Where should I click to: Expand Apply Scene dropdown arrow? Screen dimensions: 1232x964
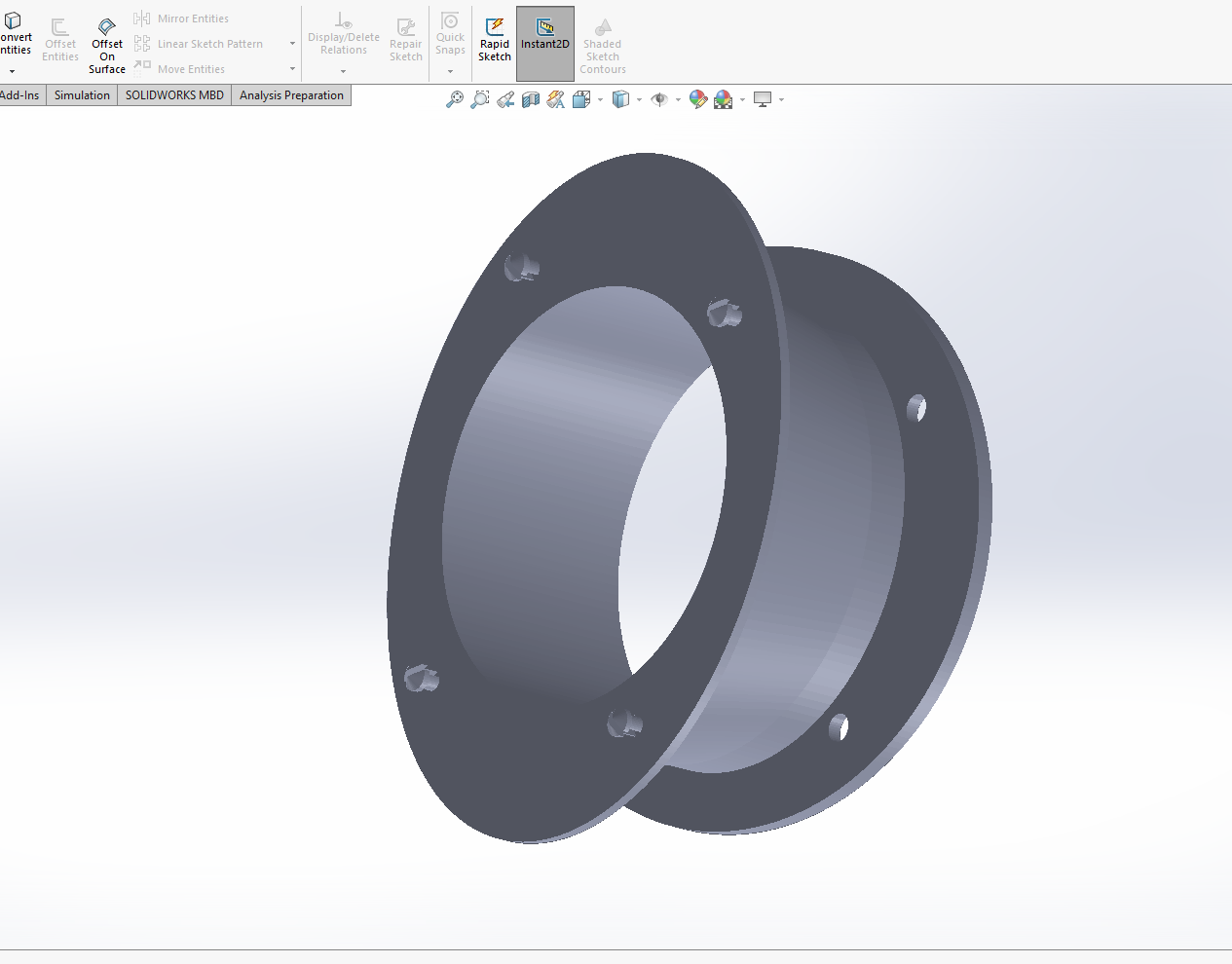[x=742, y=99]
